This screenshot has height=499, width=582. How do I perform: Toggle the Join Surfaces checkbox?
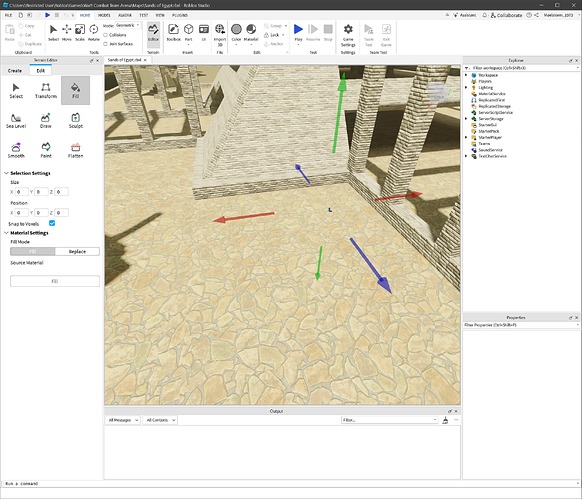[105, 44]
